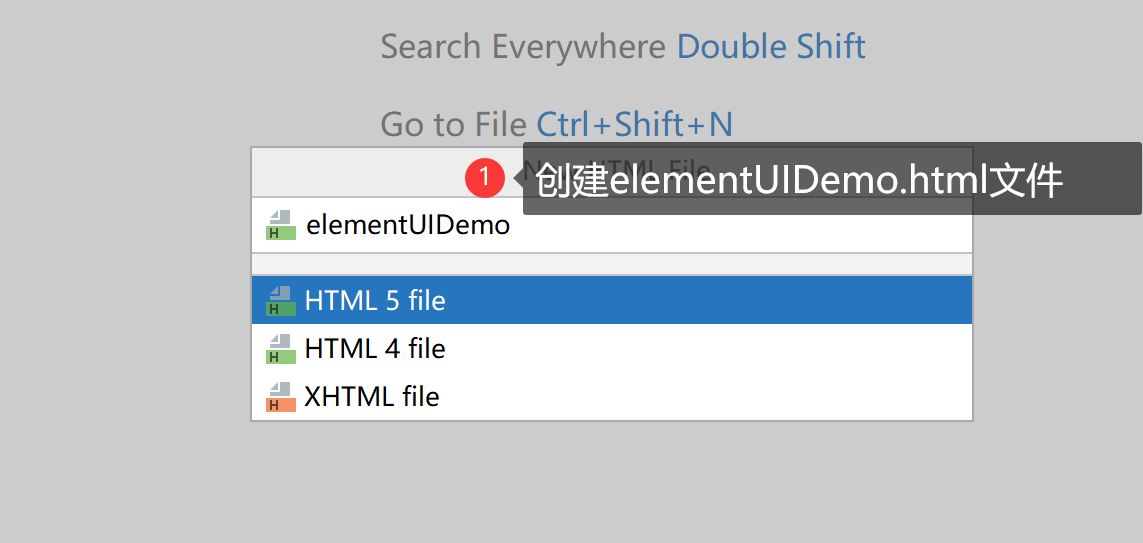Screen dimensions: 1143x543
Task: Click empty space right of elementUIDemo in field
Action: pyautogui.click(x=740, y=225)
